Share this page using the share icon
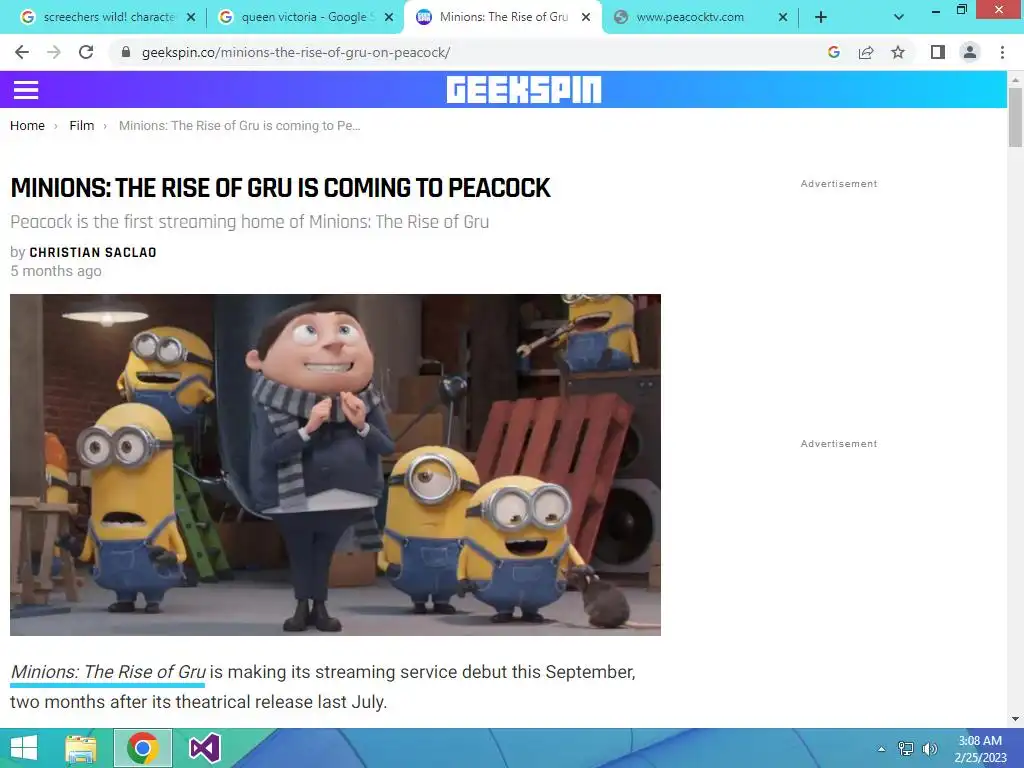Image resolution: width=1024 pixels, height=768 pixels. pos(866,52)
